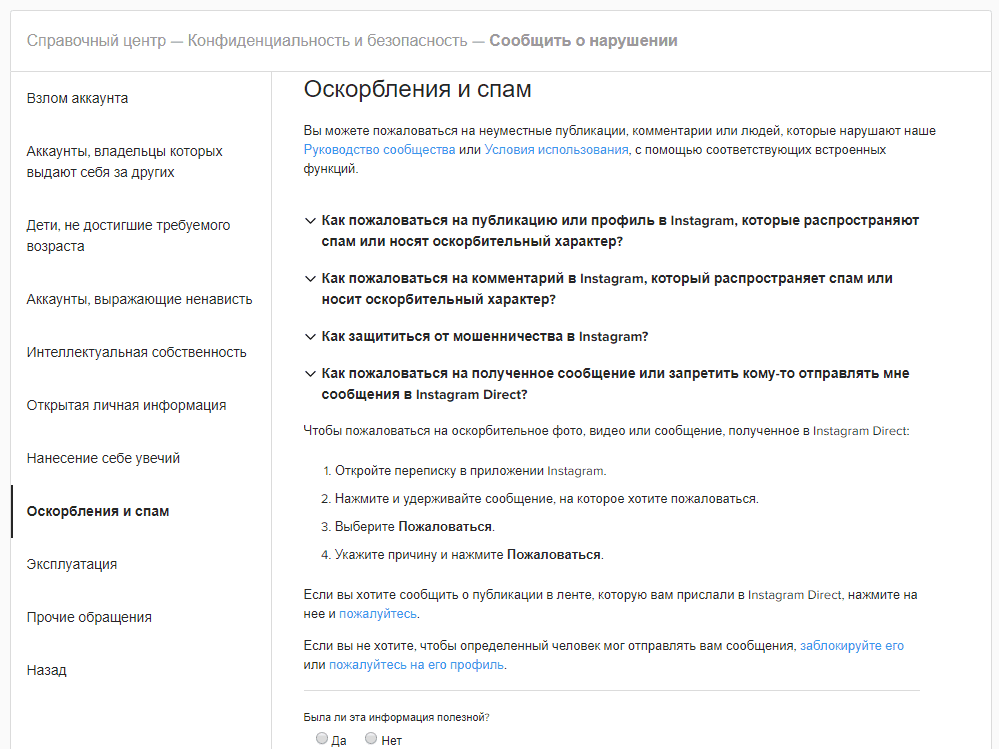This screenshot has width=999, height=749.
Task: Open 'Эксплуатация' sidebar section
Action: (x=71, y=564)
